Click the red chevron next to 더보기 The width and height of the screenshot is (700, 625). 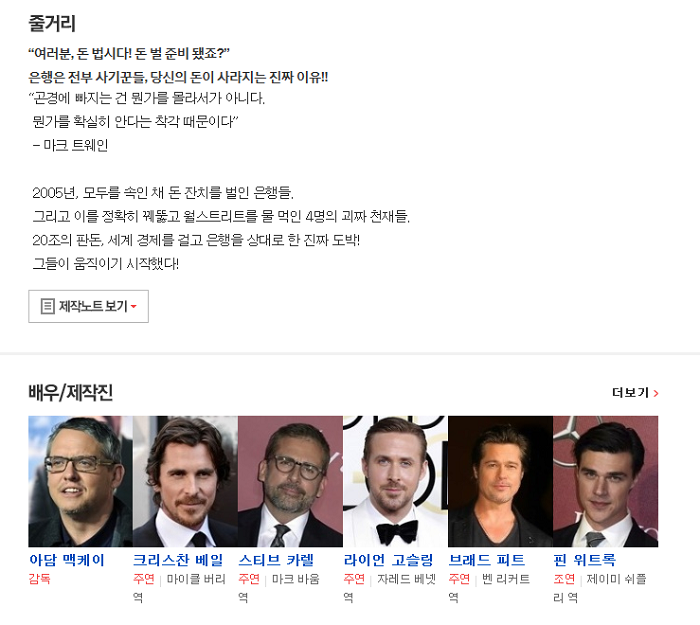point(656,393)
